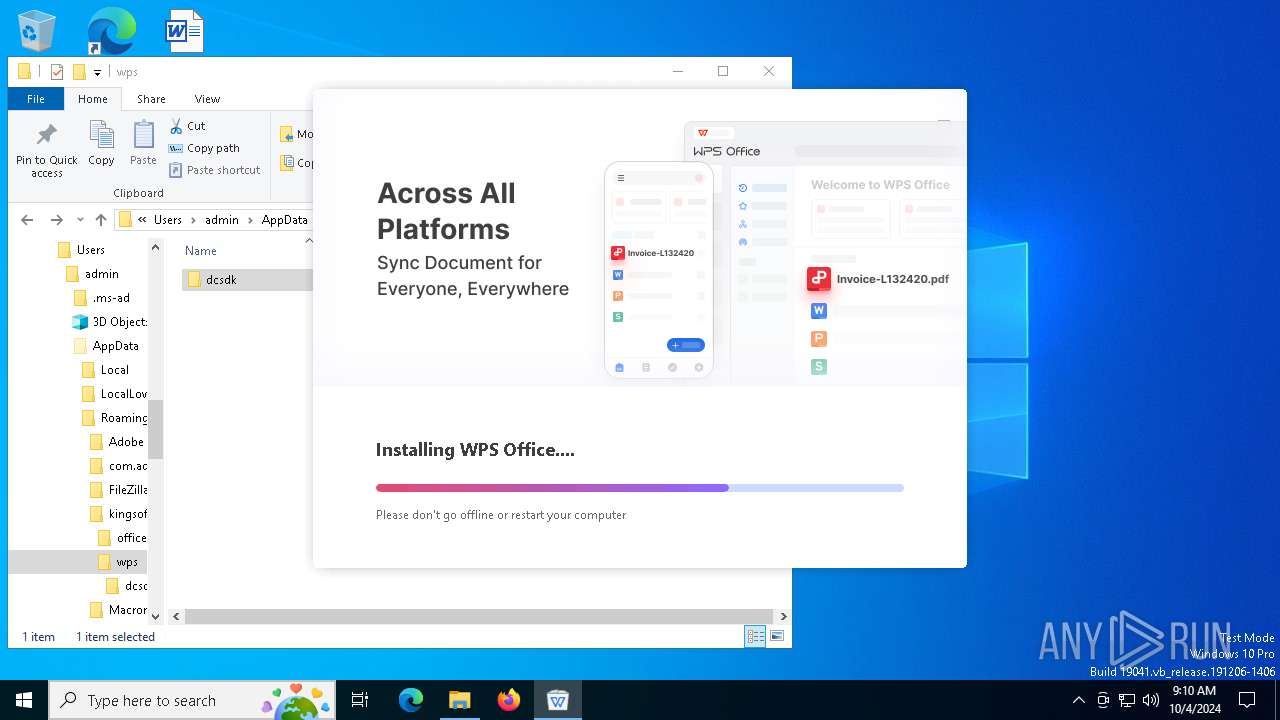This screenshot has height=720, width=1280.
Task: Click the Name column header
Action: (x=201, y=251)
